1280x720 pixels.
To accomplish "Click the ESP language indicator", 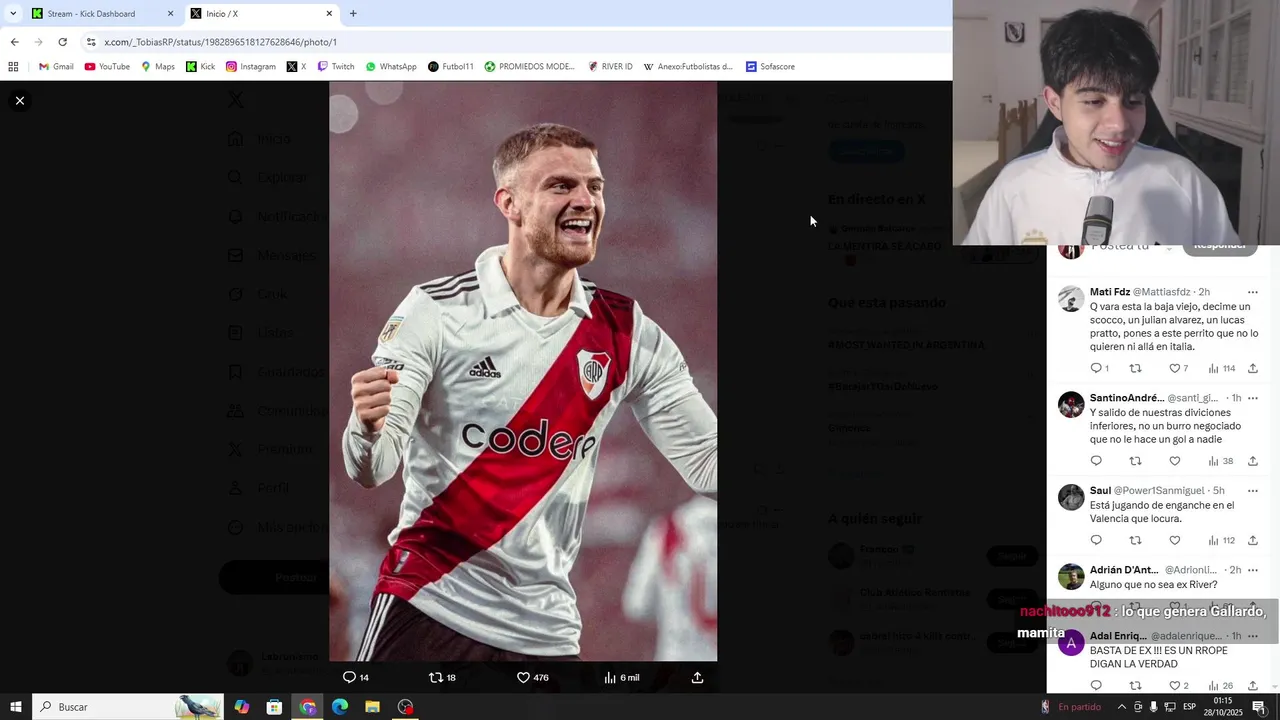I will point(1189,707).
